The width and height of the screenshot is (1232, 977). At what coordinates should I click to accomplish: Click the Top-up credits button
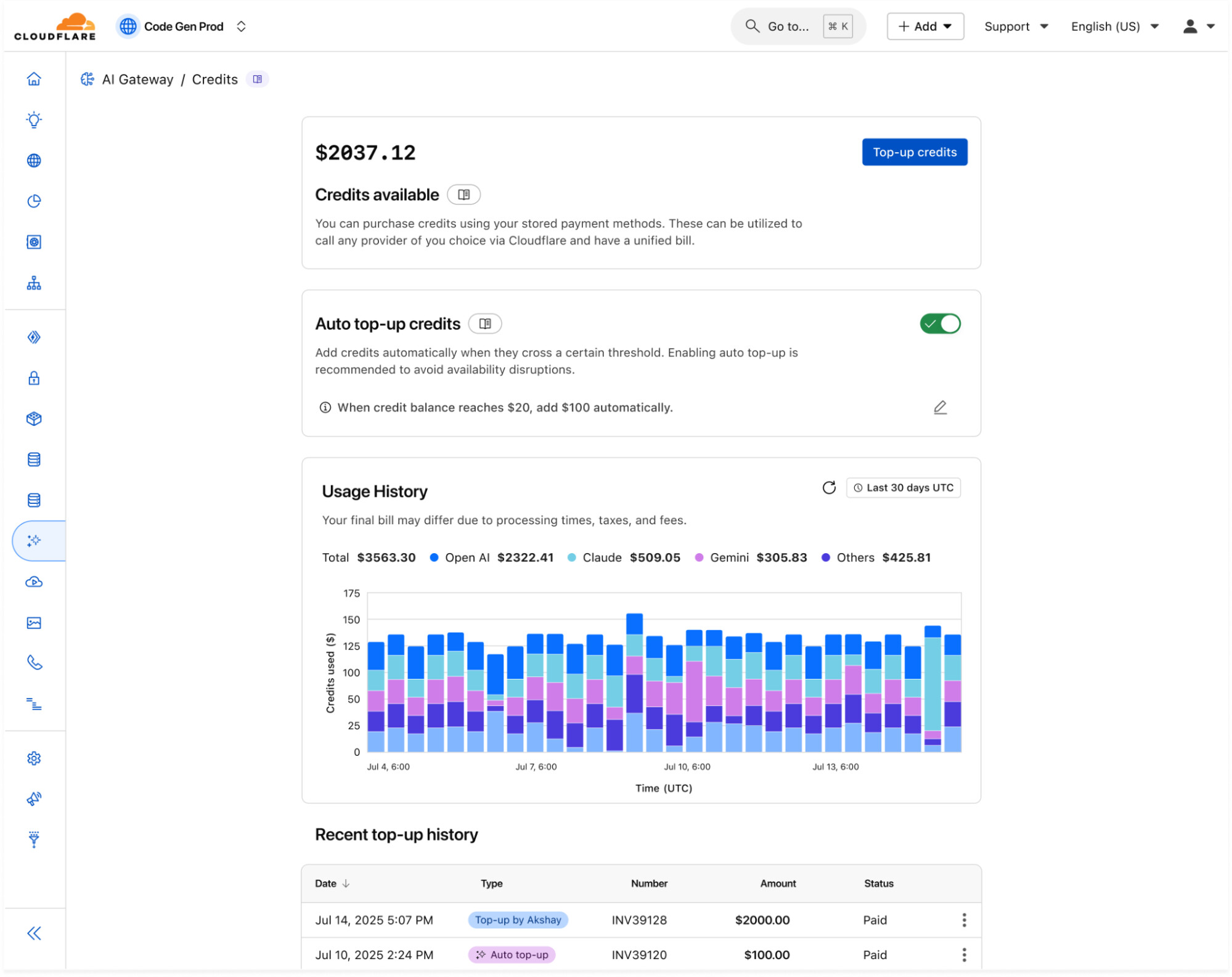pos(915,152)
